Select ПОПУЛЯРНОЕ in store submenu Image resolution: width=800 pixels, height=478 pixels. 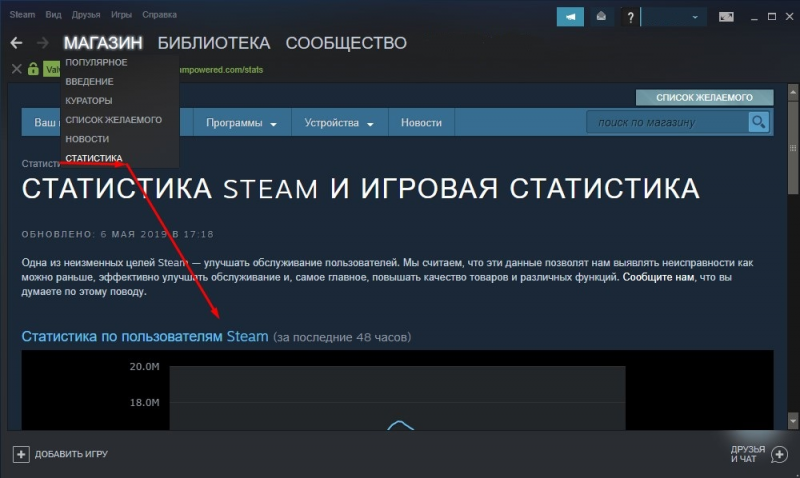[x=96, y=62]
